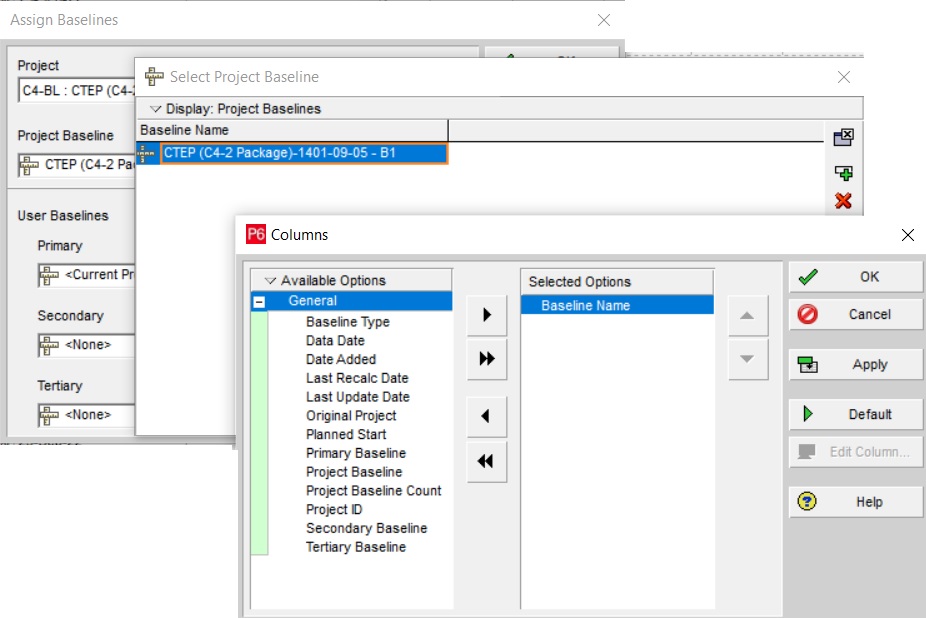Open the Secondary baseline dropdown showing <None>

86,345
